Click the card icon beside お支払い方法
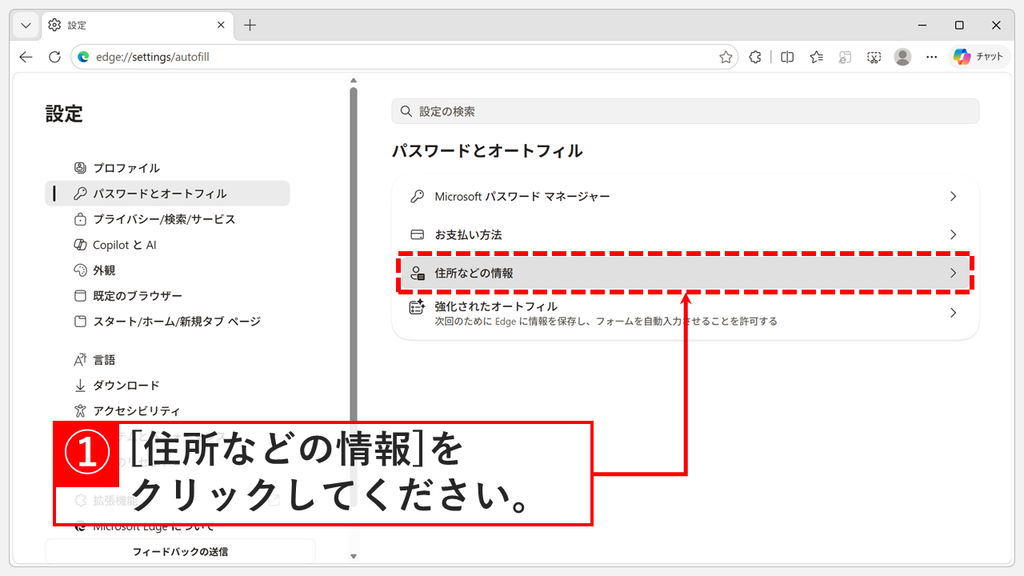The height and width of the screenshot is (576, 1024). (417, 234)
